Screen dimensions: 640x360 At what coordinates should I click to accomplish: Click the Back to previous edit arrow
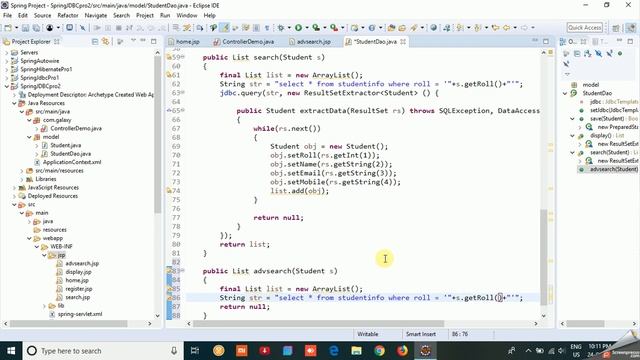pyautogui.click(x=496, y=28)
